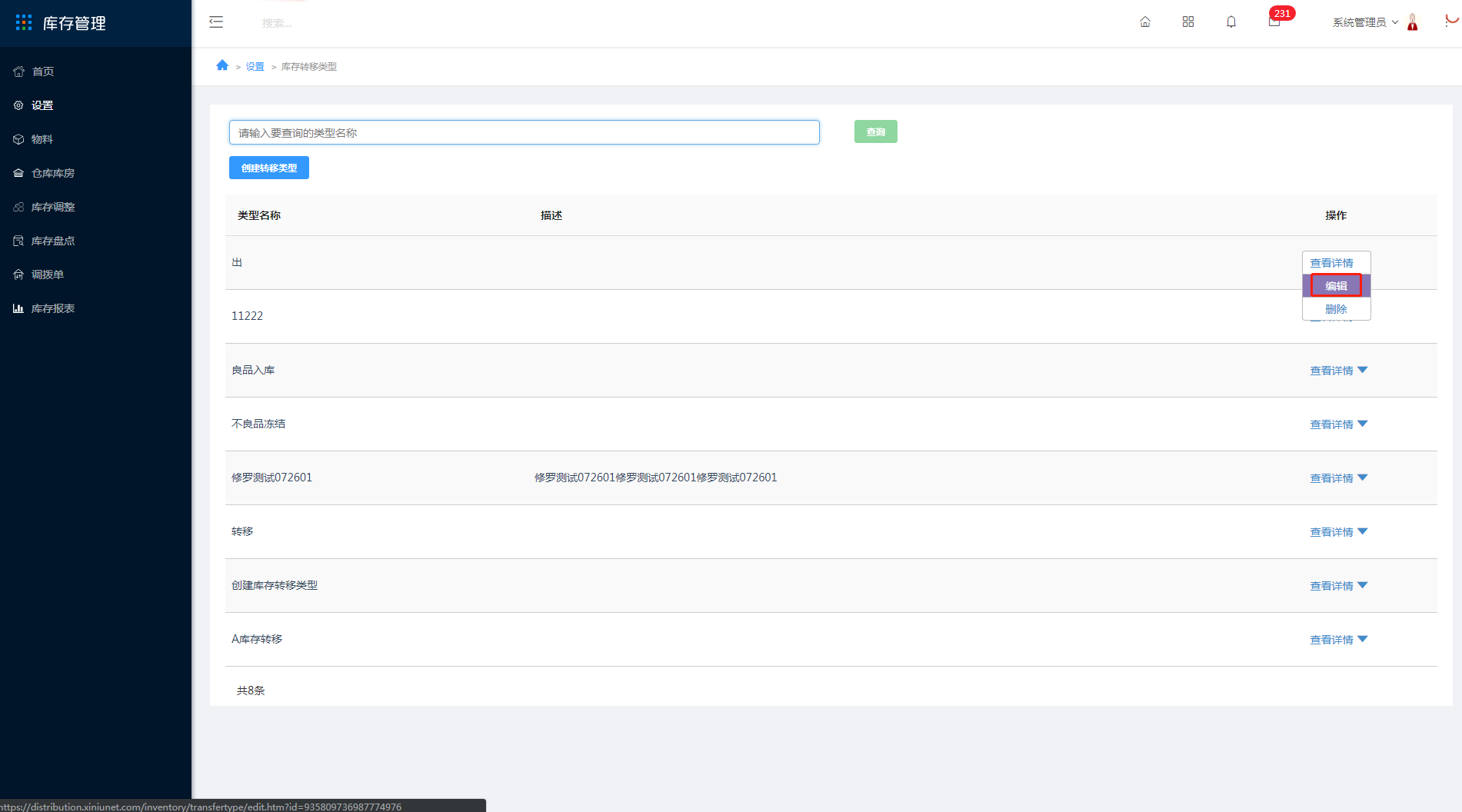The image size is (1462, 812).
Task: View details of 创建库存转移类型 row
Action: (x=1331, y=586)
